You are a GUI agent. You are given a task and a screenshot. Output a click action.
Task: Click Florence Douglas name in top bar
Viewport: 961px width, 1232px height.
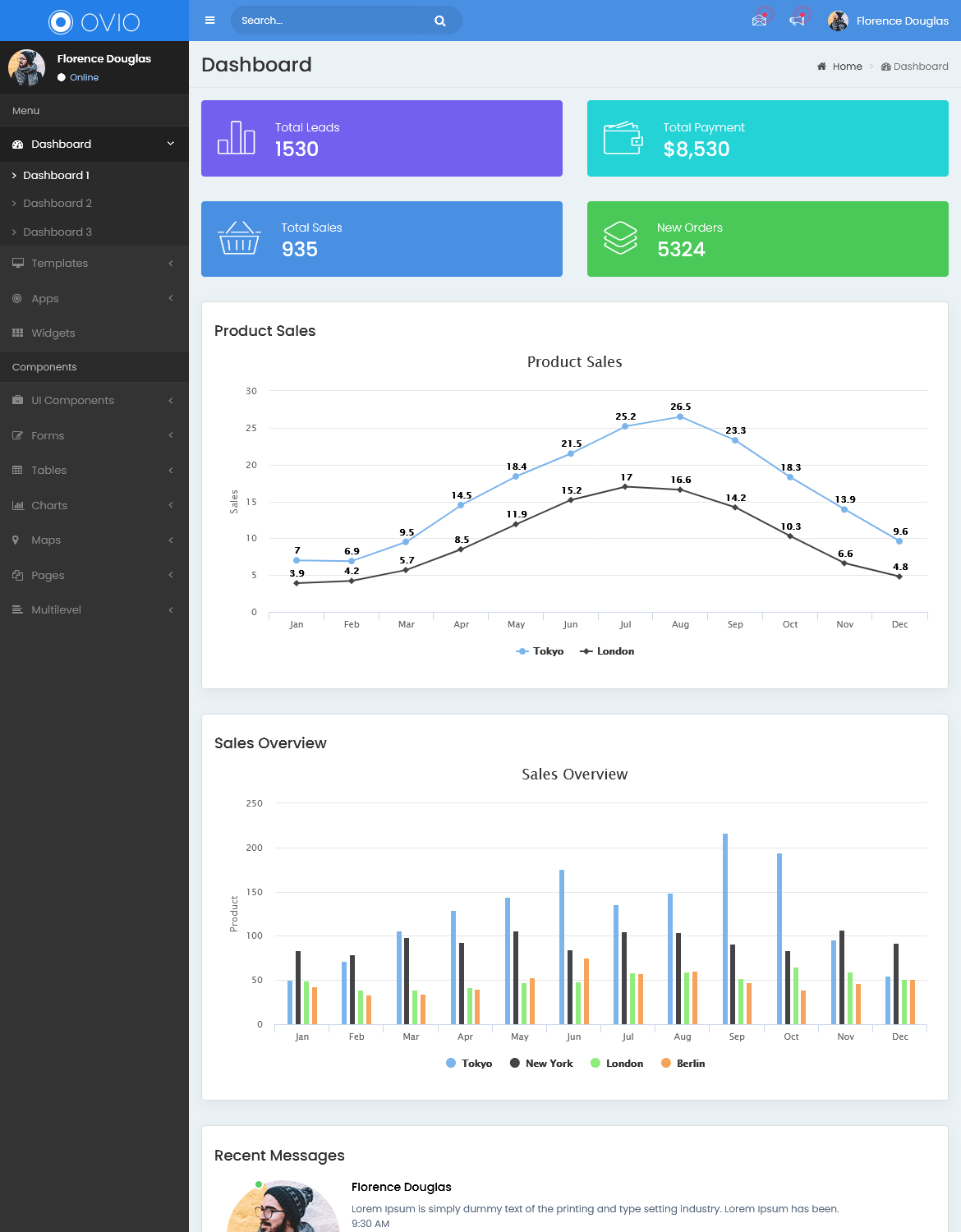[x=902, y=21]
